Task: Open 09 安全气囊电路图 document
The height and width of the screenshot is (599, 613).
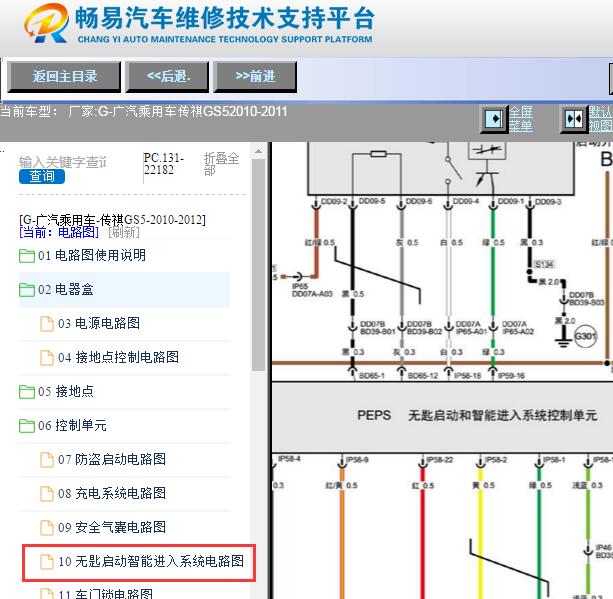Action: coord(112,527)
